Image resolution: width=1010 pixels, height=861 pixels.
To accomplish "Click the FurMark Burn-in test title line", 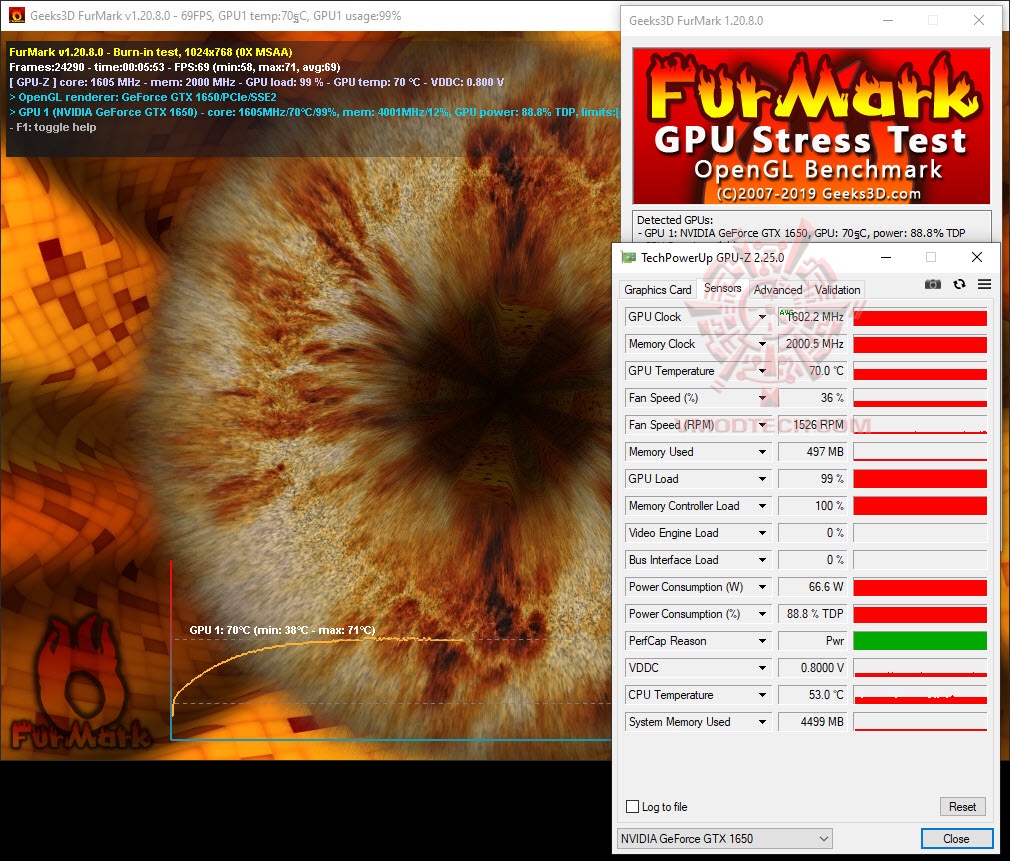I will coord(151,52).
